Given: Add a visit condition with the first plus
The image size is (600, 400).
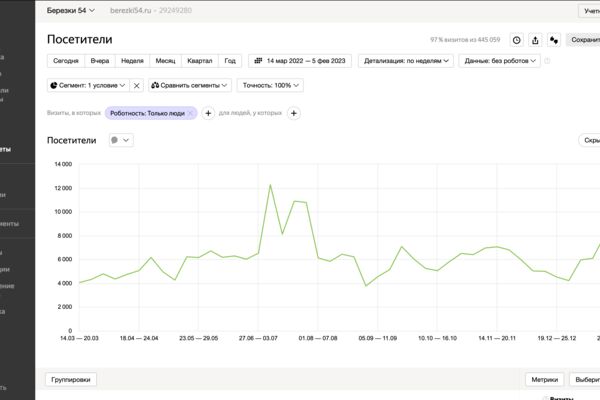Looking at the screenshot, I should click(208, 113).
